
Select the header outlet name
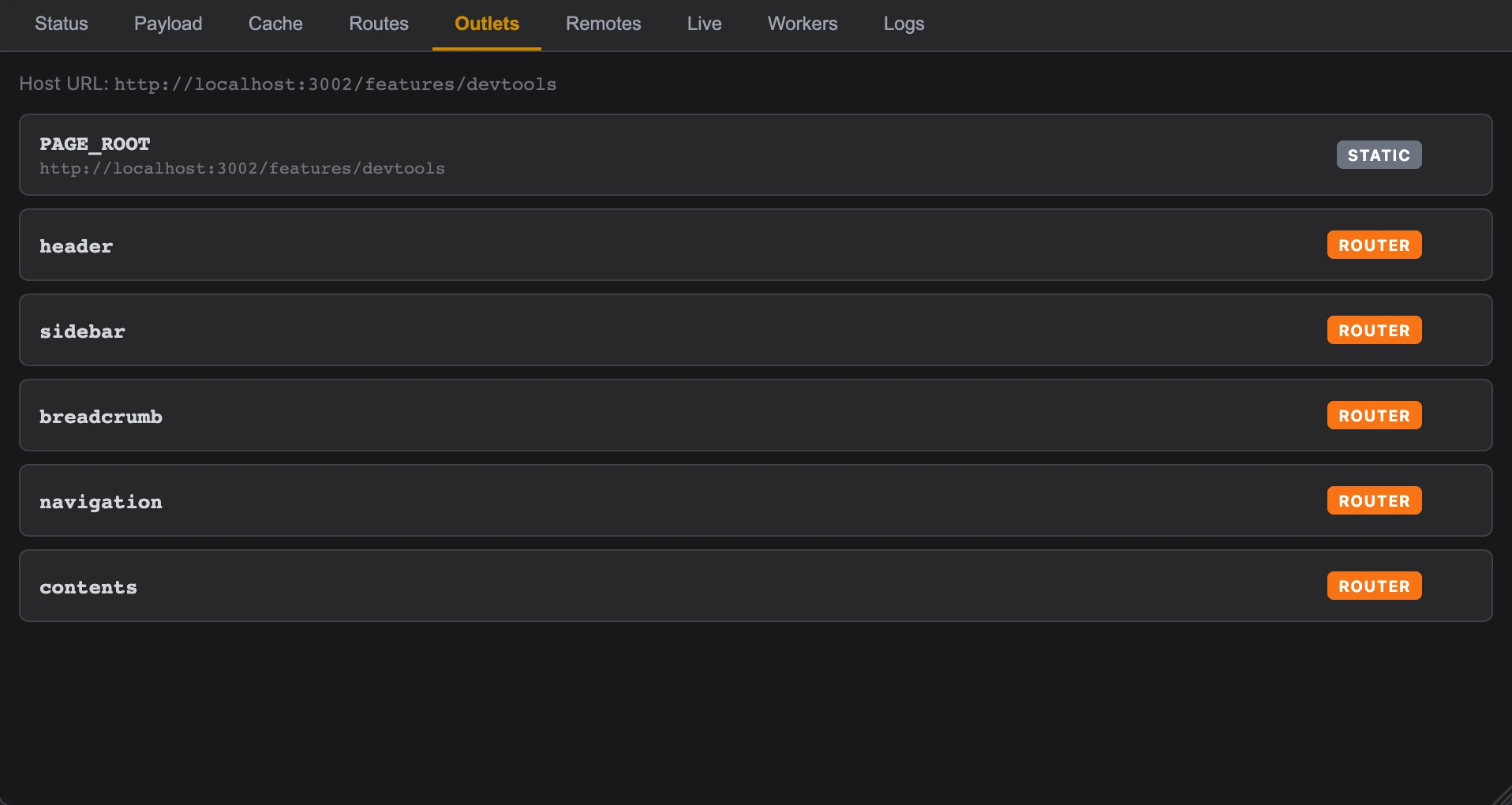[77, 246]
